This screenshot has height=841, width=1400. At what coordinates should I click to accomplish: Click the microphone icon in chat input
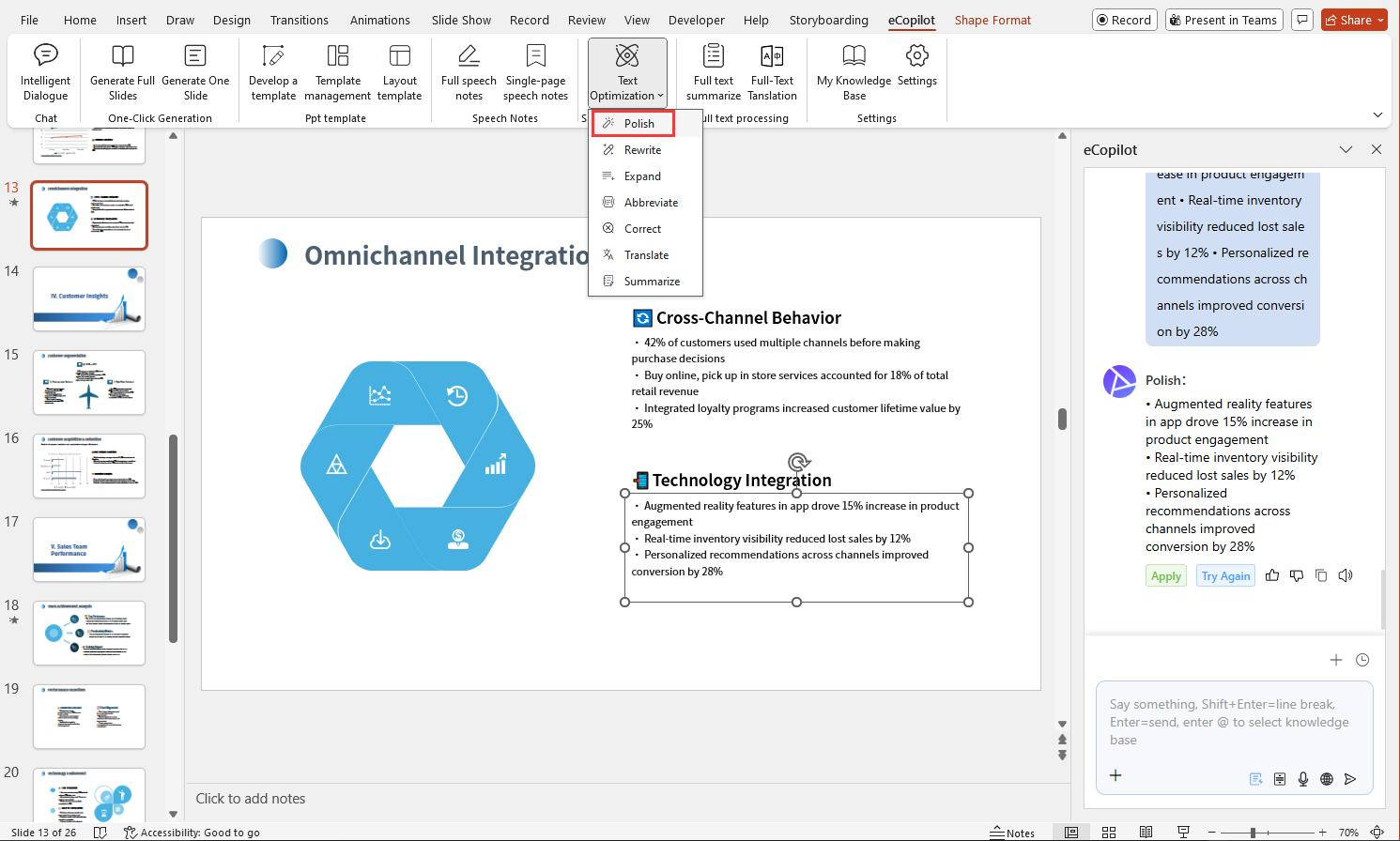tap(1303, 778)
